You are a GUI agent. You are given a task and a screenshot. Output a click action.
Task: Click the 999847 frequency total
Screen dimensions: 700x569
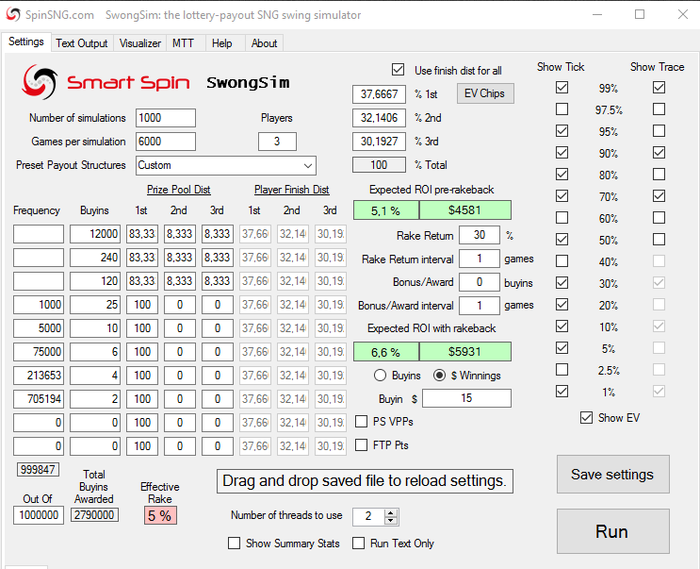38,469
